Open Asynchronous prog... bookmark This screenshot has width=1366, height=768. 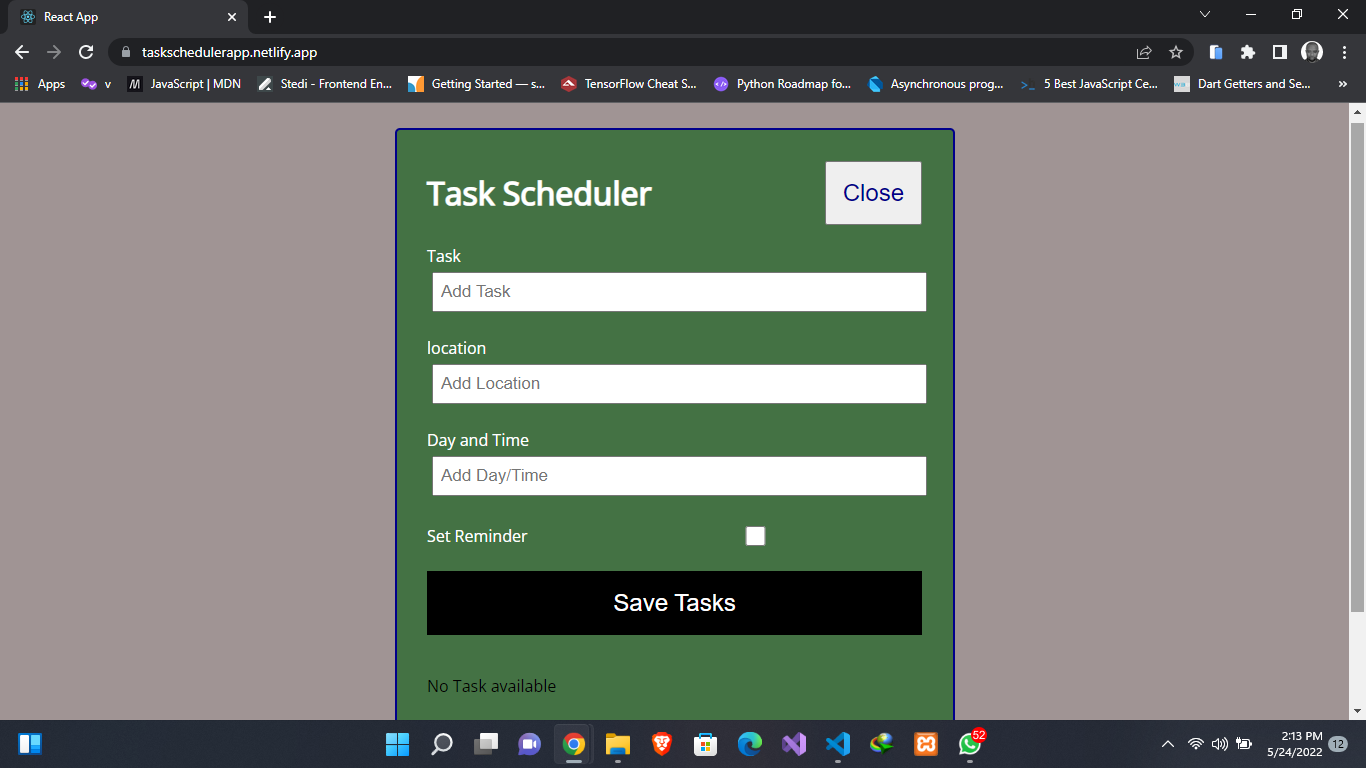[936, 84]
